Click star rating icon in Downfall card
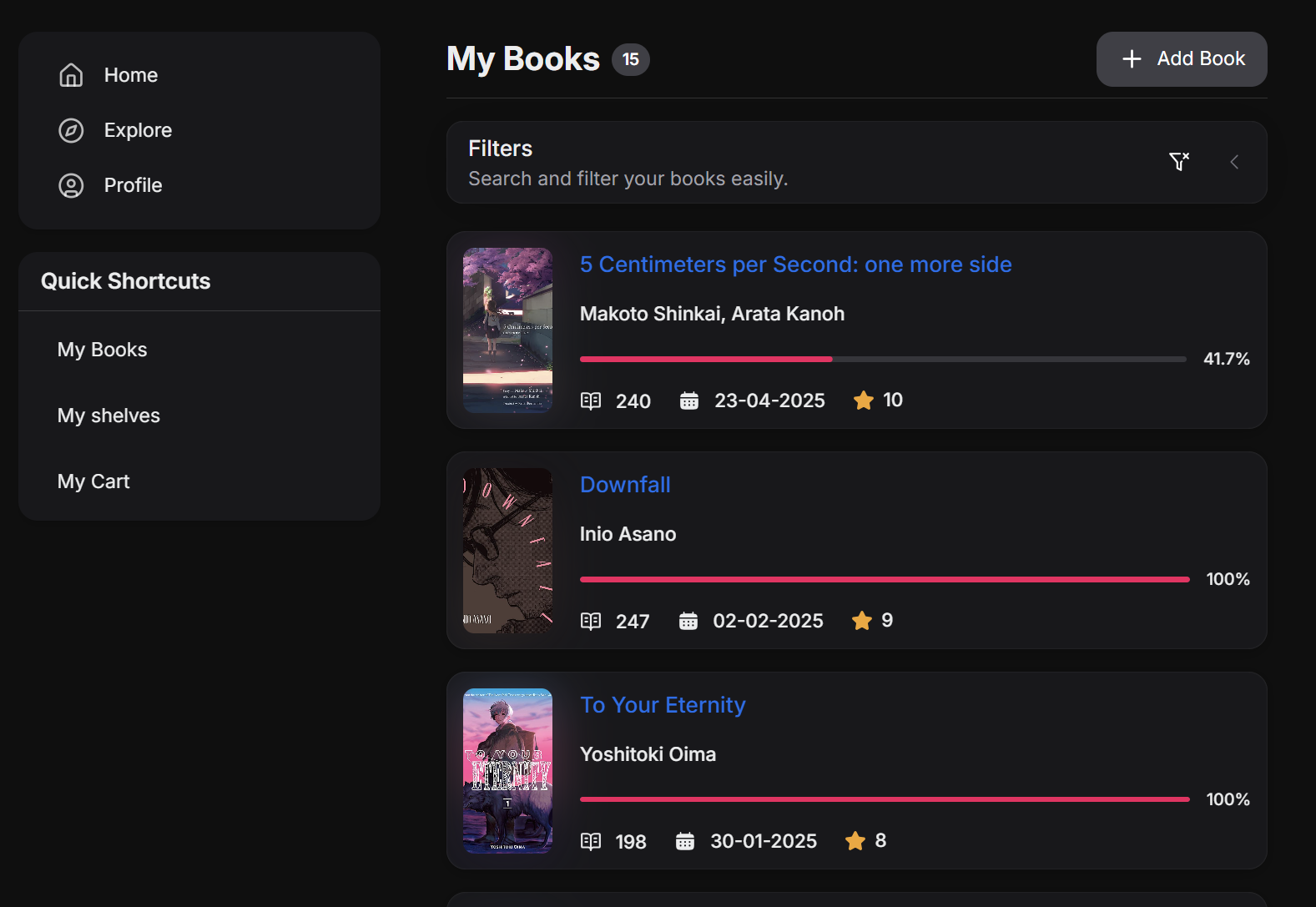 pos(862,621)
